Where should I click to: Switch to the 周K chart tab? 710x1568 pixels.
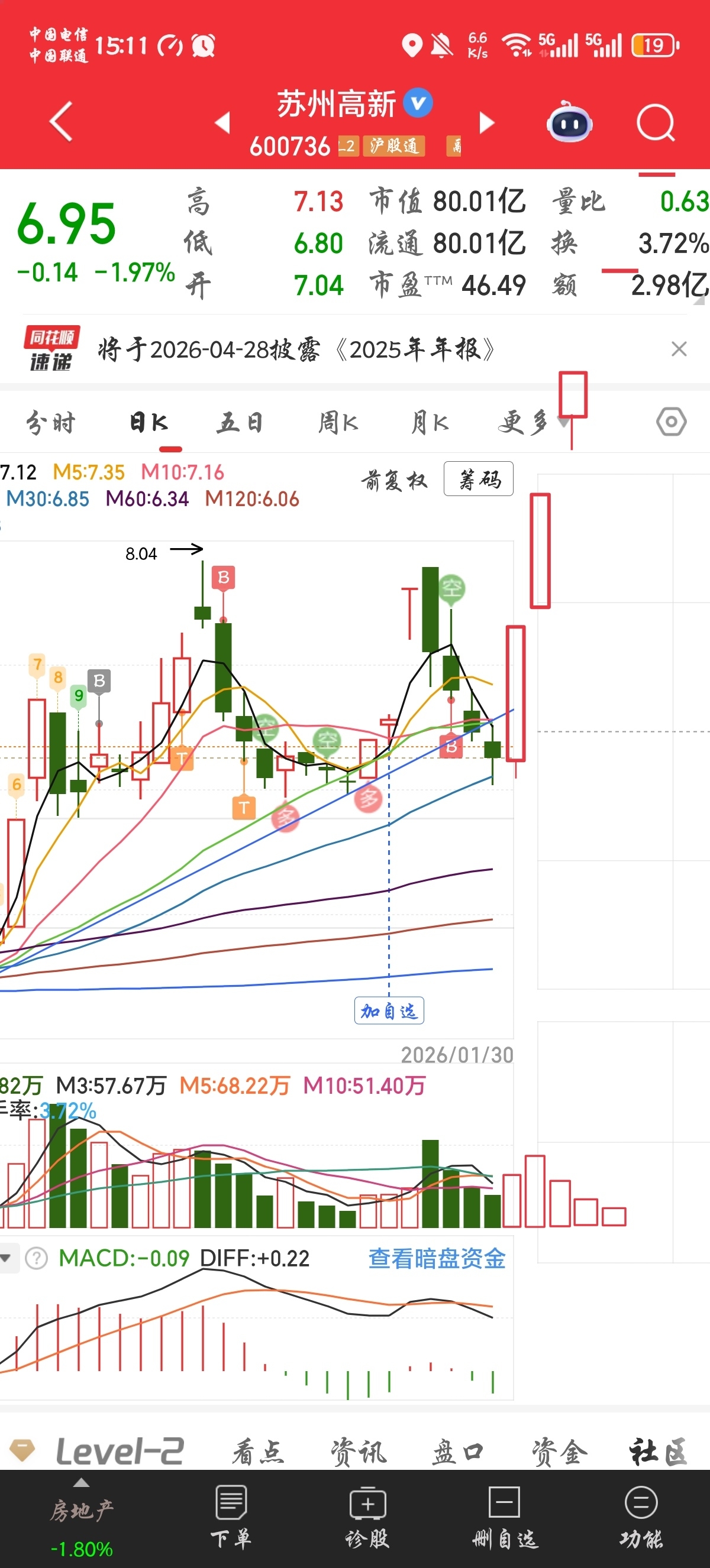(338, 422)
